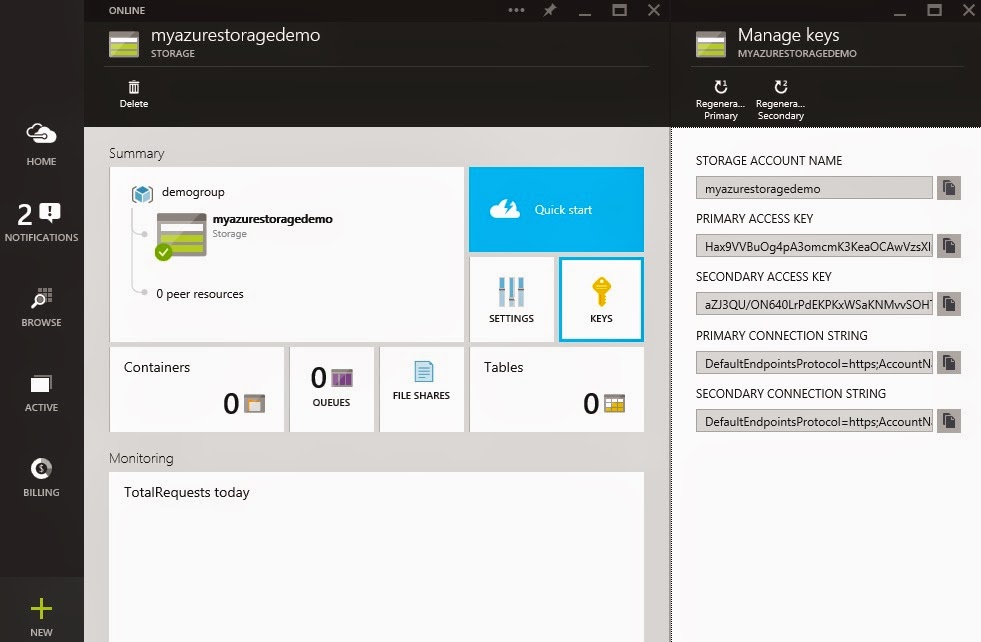Click the Monitoring section heading
Screen dimensions: 981x642
[141, 458]
